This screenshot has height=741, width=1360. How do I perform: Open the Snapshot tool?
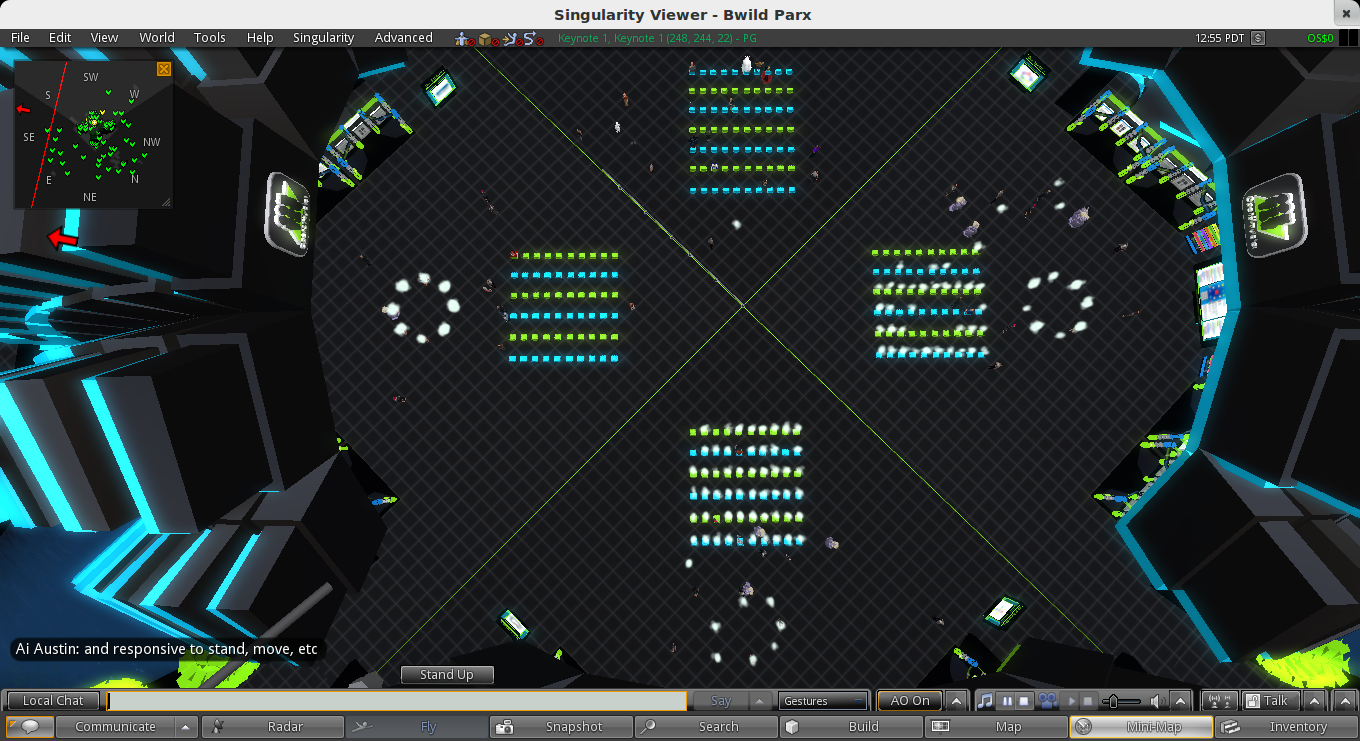[x=560, y=727]
